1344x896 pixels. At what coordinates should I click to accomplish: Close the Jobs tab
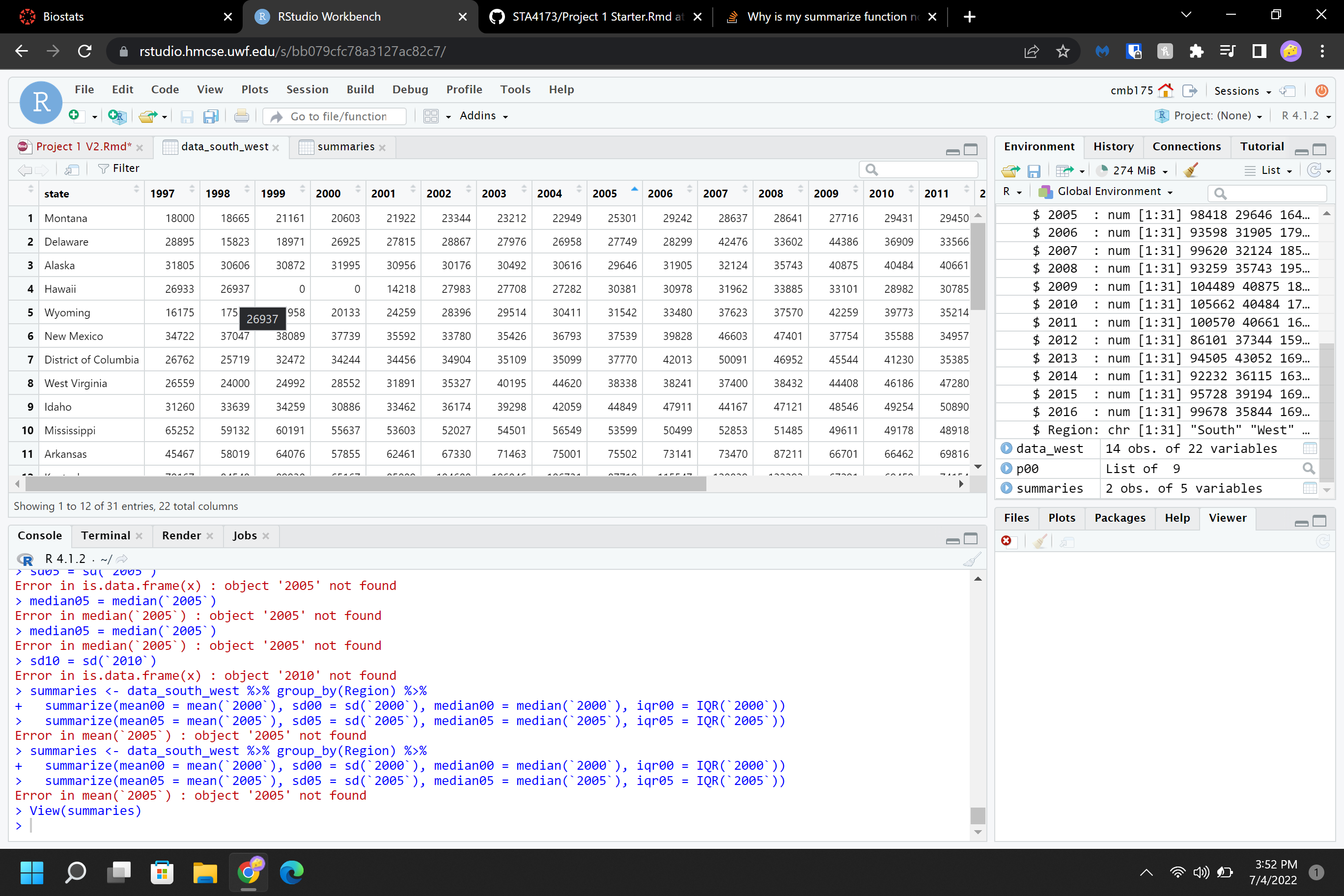click(265, 536)
